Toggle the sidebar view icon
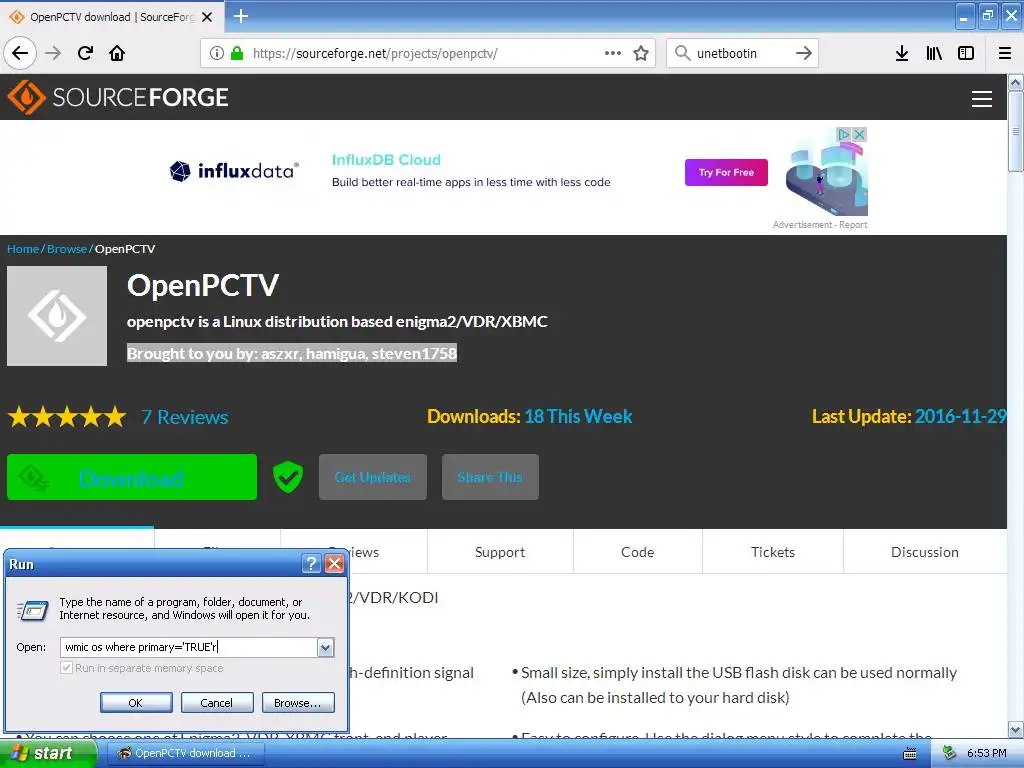This screenshot has width=1024, height=768. [966, 53]
